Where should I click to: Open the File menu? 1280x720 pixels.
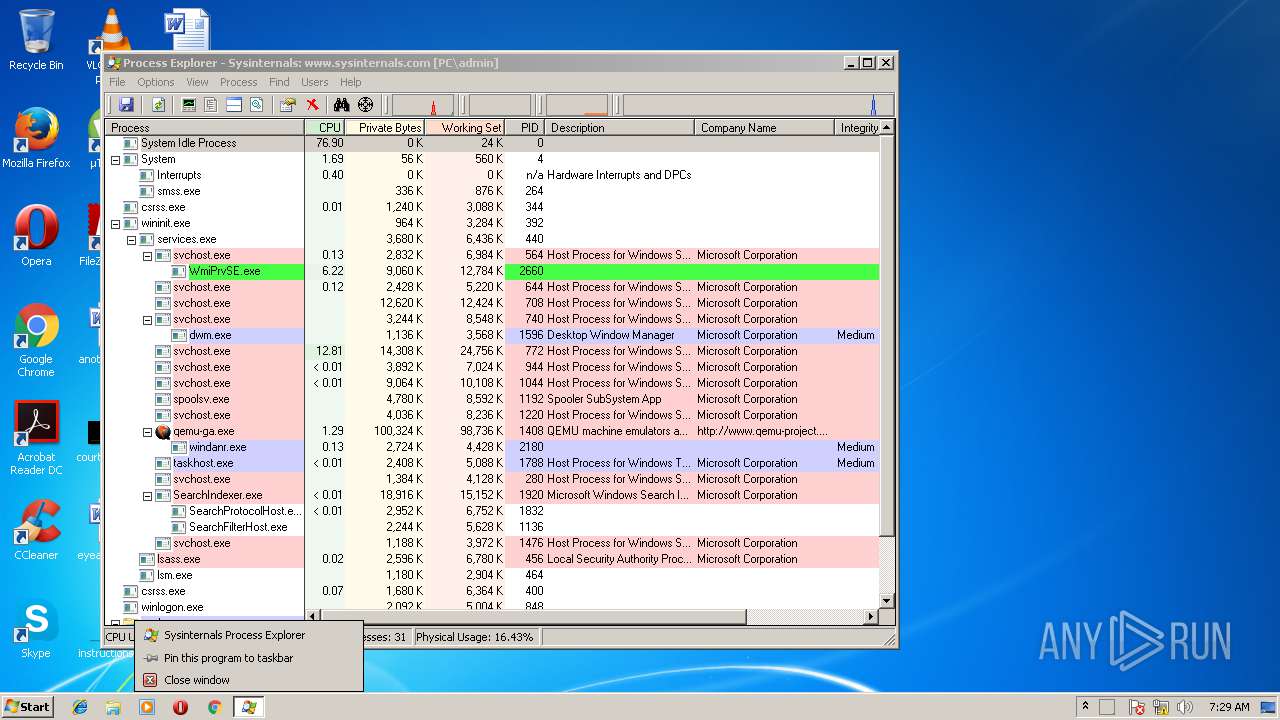point(117,82)
